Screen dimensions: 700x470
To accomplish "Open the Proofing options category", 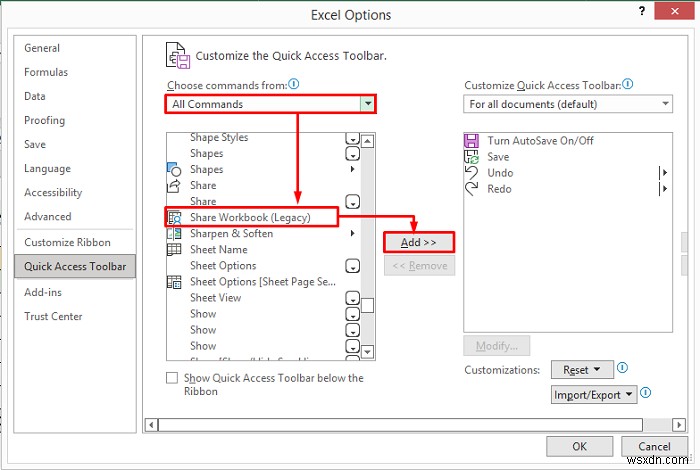I will coord(45,121).
